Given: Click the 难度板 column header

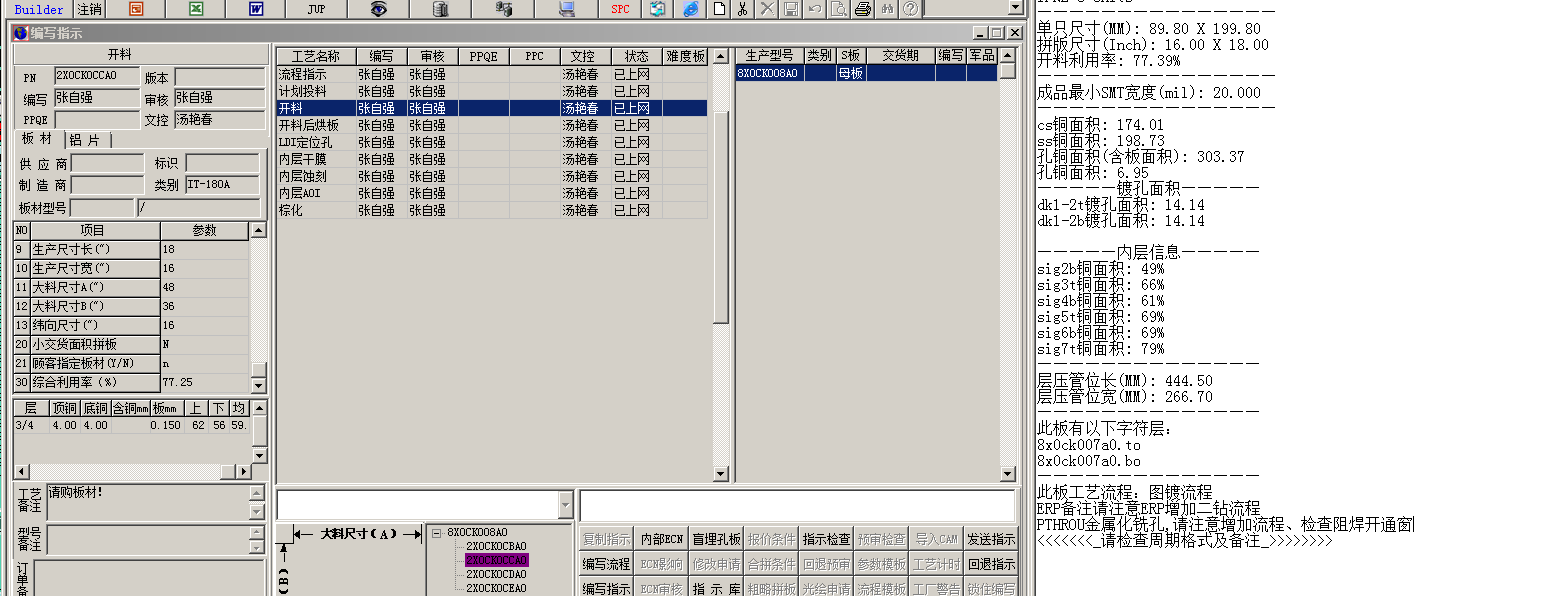Looking at the screenshot, I should point(685,56).
